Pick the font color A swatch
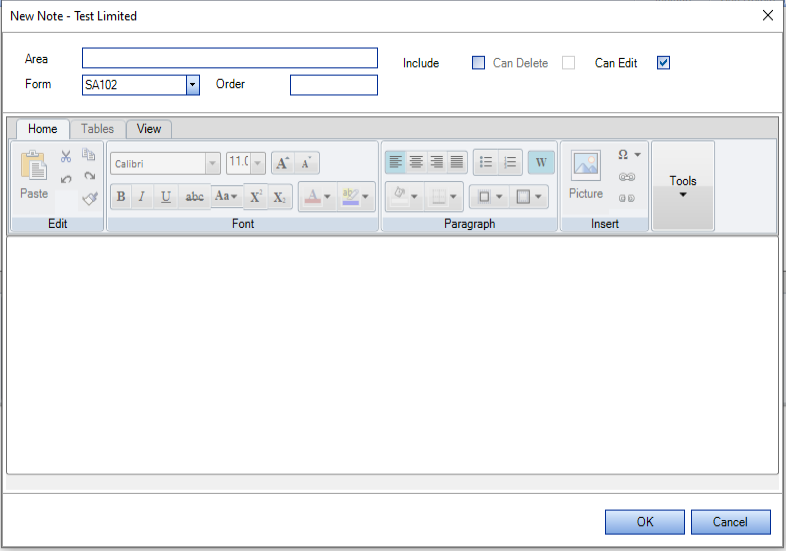786x551 pixels. pyautogui.click(x=312, y=197)
